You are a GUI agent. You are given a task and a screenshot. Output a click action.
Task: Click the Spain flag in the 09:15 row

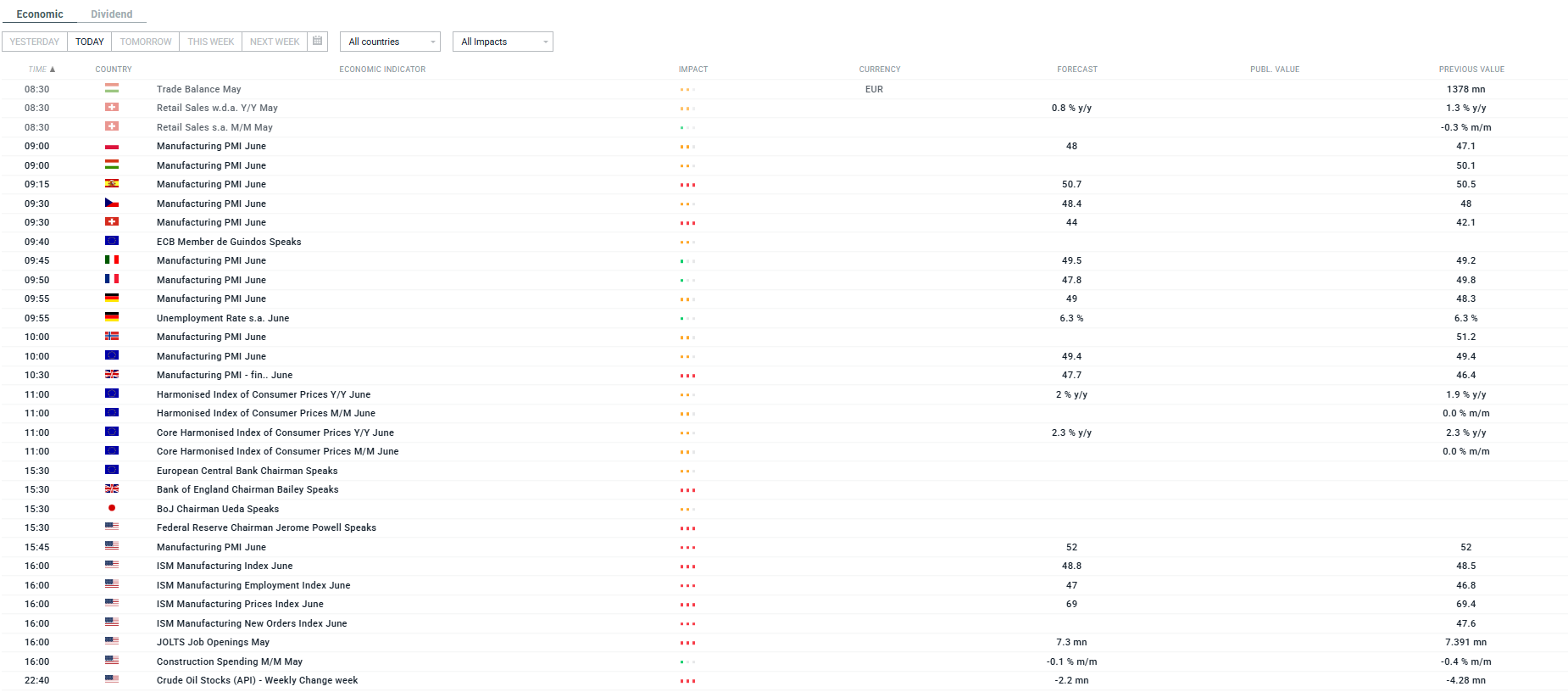click(112, 184)
